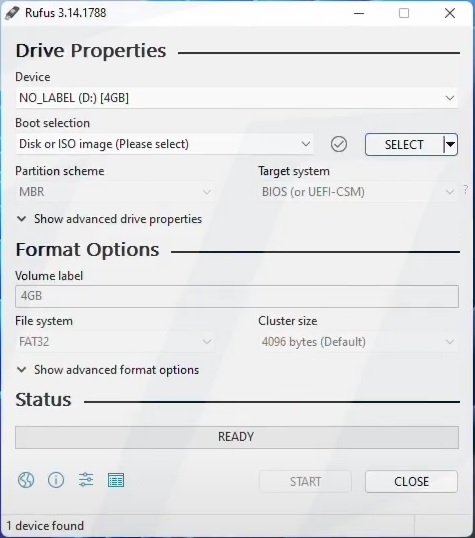475x538 pixels.
Task: Open the language globe icon
Action: pyautogui.click(x=26, y=480)
